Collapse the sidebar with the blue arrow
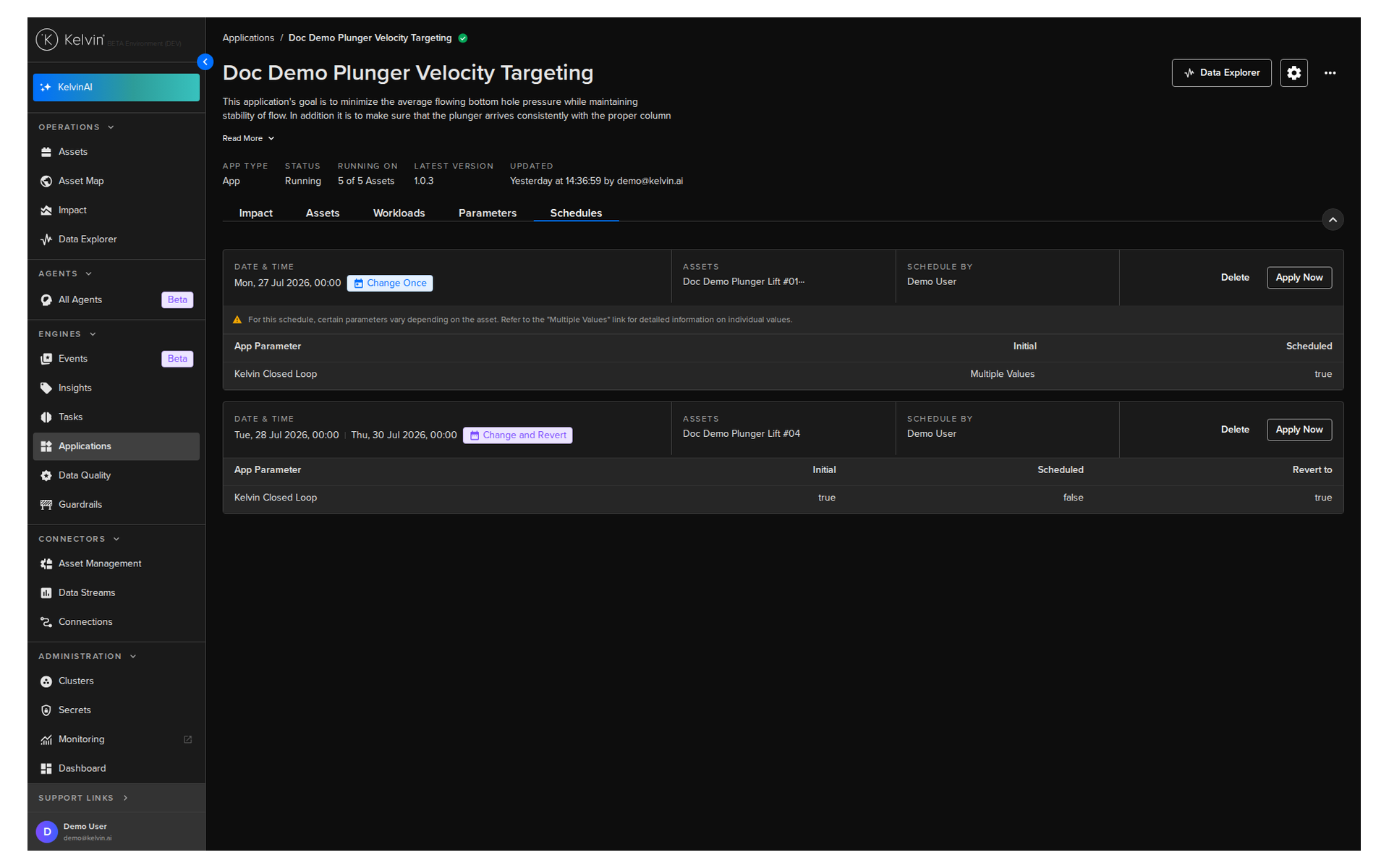This screenshot has width=1389, height=868. [x=205, y=62]
